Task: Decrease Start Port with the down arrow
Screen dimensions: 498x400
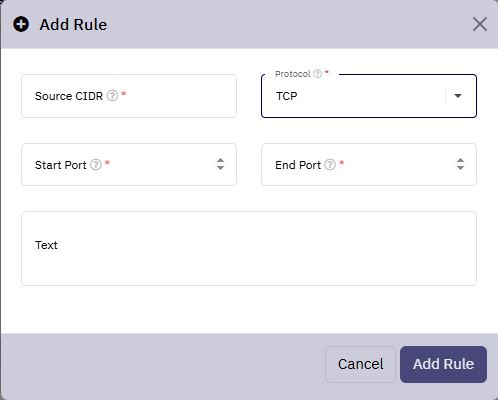Action: 220,168
